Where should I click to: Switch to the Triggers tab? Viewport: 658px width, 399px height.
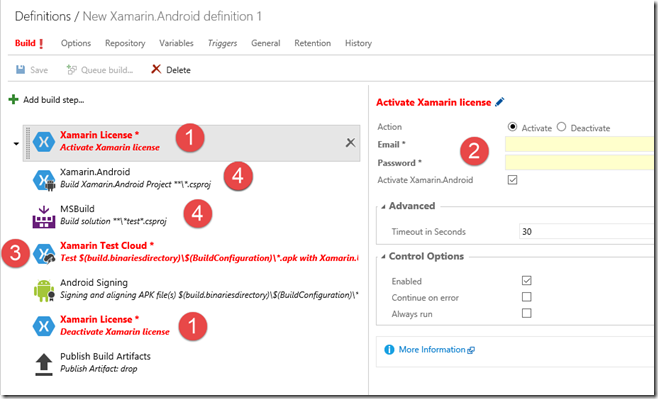pyautogui.click(x=222, y=43)
